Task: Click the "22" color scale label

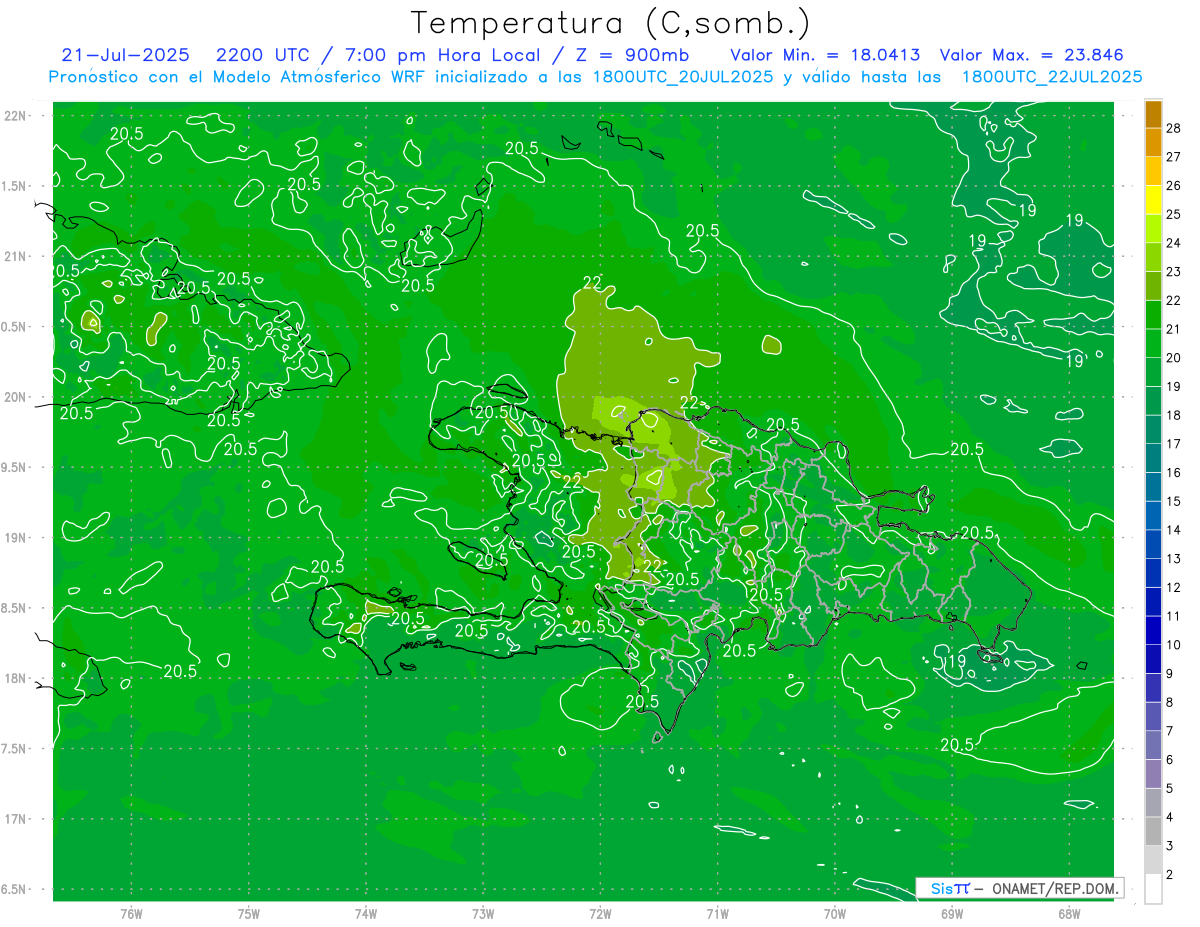Action: click(x=1173, y=300)
